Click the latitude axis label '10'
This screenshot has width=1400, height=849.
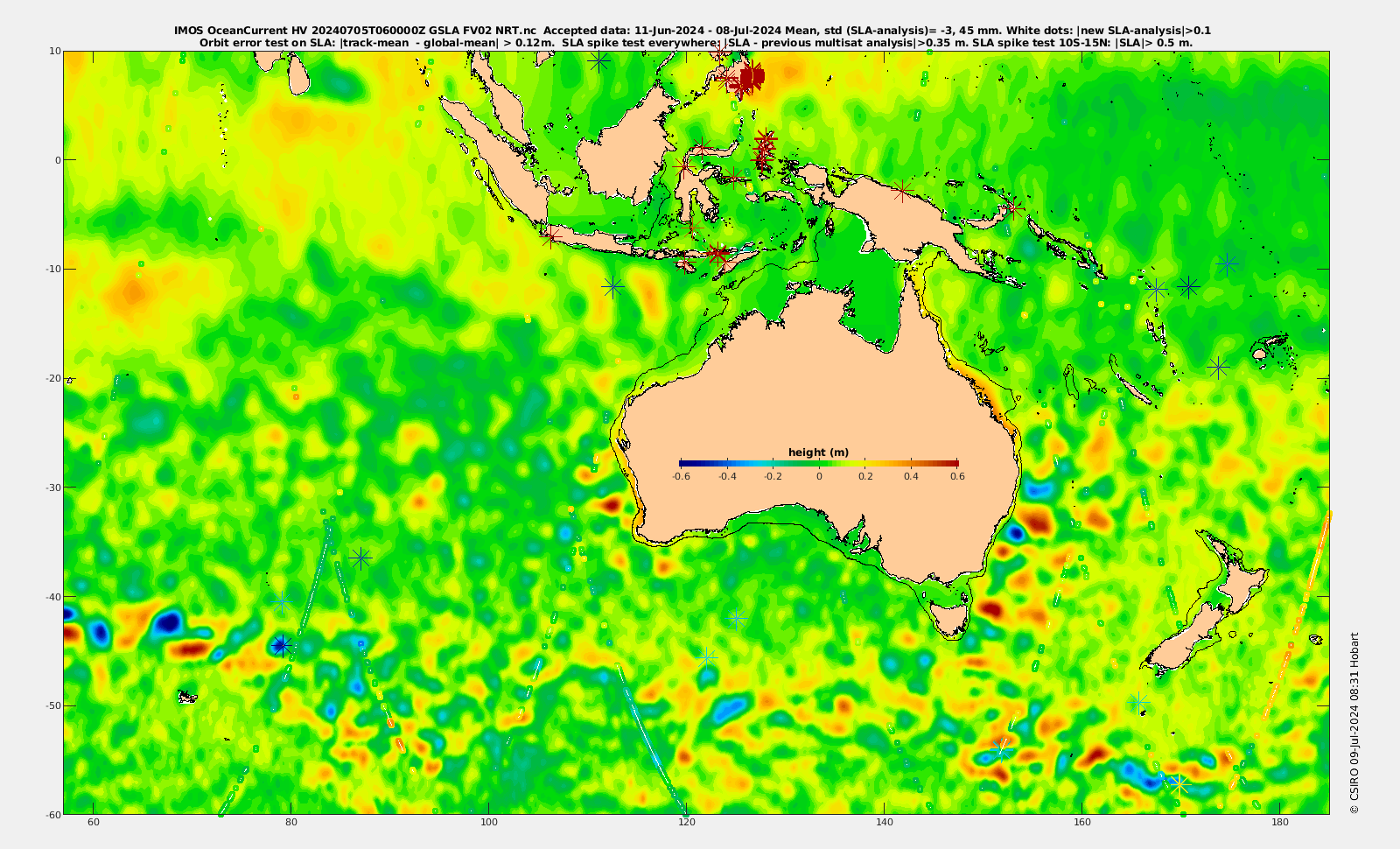tap(55, 51)
